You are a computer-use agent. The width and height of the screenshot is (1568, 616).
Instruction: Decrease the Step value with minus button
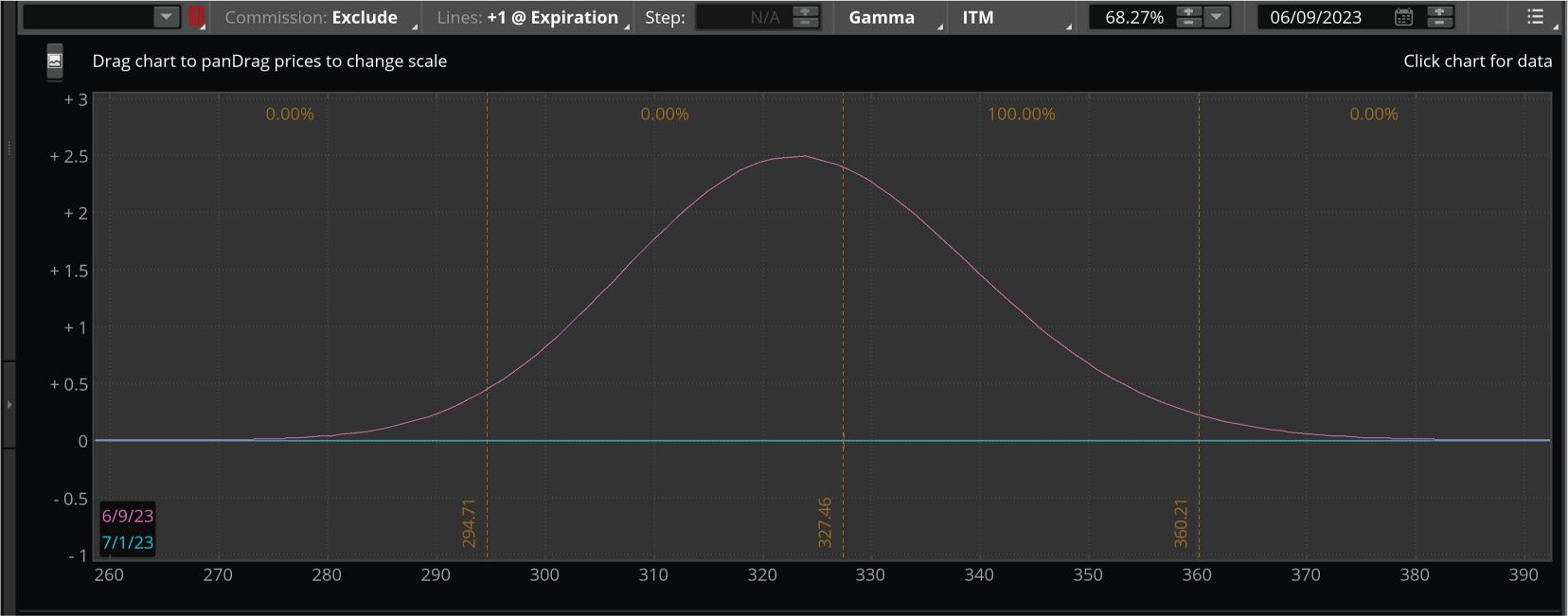coord(806,23)
